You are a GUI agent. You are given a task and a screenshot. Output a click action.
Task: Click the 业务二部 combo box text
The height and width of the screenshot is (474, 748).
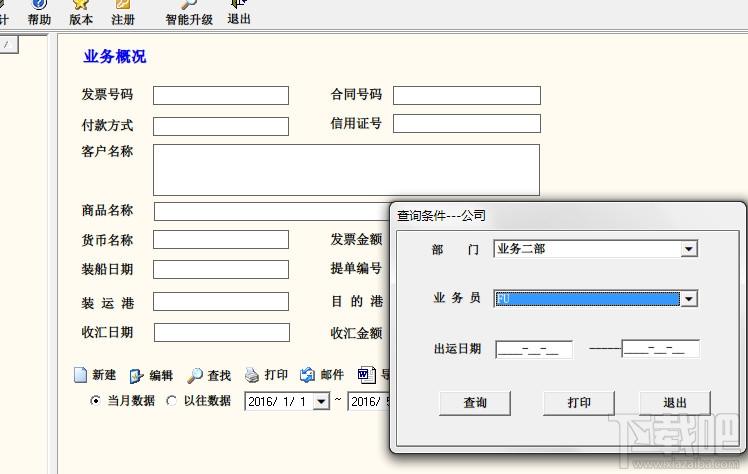click(x=521, y=249)
